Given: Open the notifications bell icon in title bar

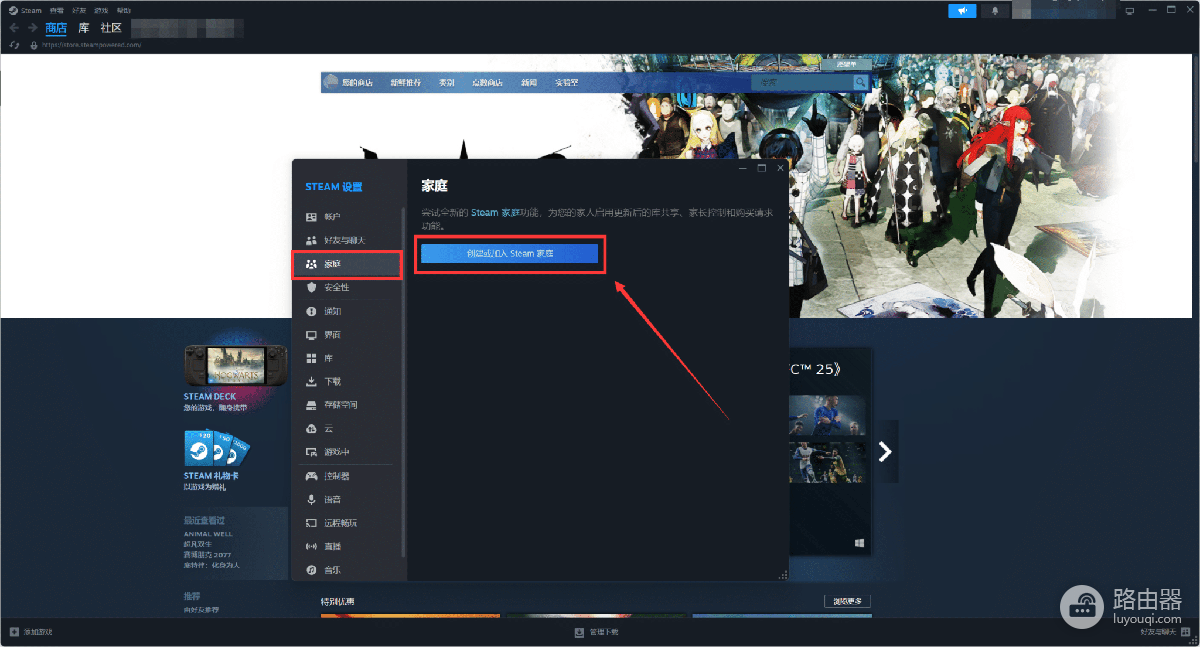Looking at the screenshot, I should (x=995, y=10).
